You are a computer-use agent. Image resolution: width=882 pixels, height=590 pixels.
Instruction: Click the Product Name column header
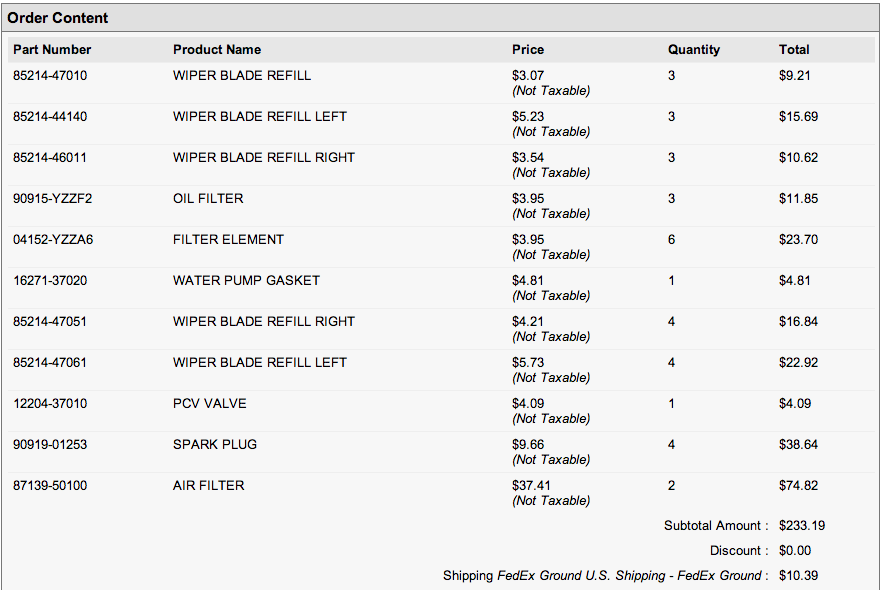pyautogui.click(x=217, y=49)
